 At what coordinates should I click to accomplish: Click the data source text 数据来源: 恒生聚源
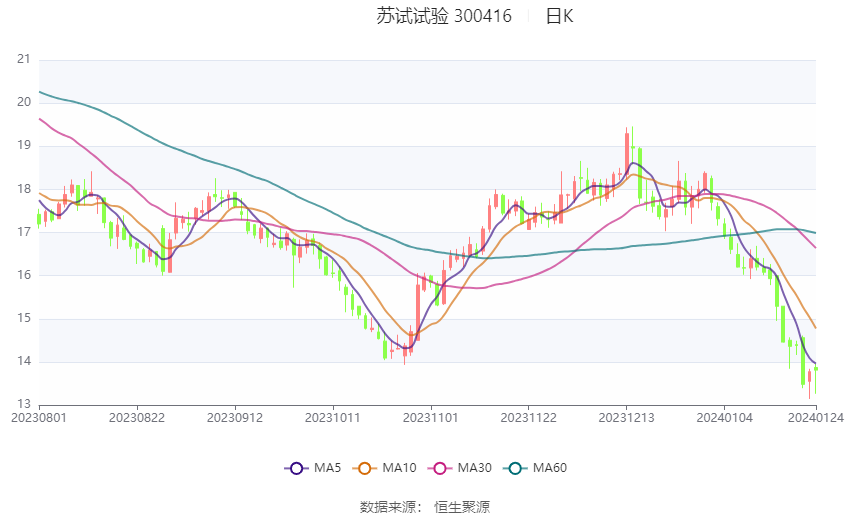[425, 507]
